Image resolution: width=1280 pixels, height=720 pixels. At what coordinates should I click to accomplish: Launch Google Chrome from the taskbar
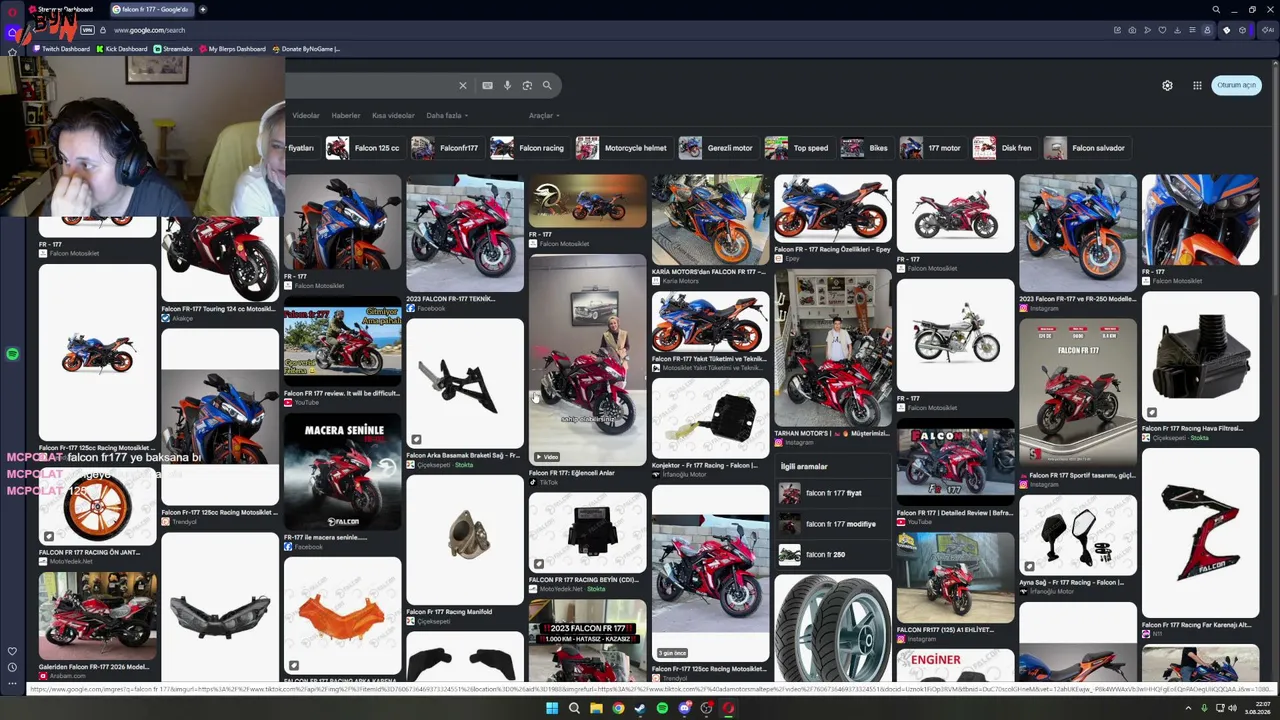[x=618, y=708]
